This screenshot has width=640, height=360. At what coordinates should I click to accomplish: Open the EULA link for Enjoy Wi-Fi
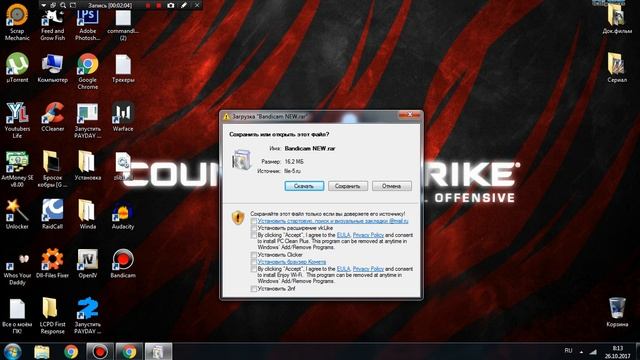click(x=343, y=269)
